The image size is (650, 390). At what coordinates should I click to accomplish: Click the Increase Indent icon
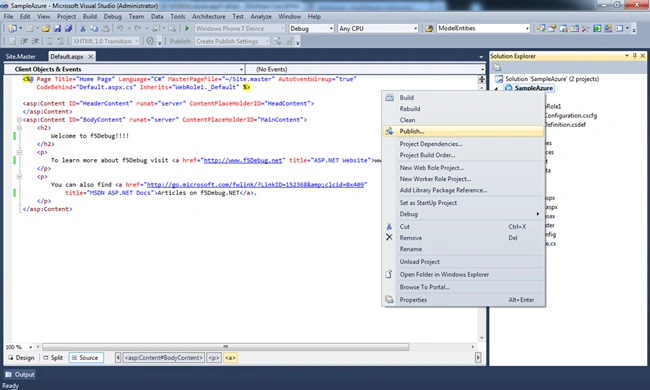(x=35, y=41)
